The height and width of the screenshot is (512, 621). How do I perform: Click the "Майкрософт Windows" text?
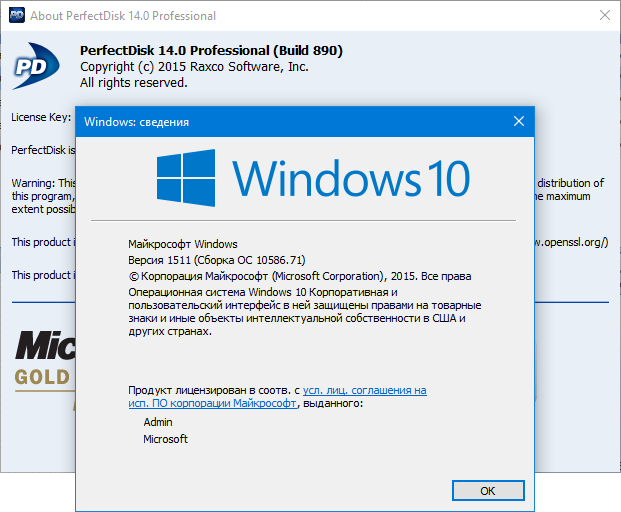click(183, 243)
